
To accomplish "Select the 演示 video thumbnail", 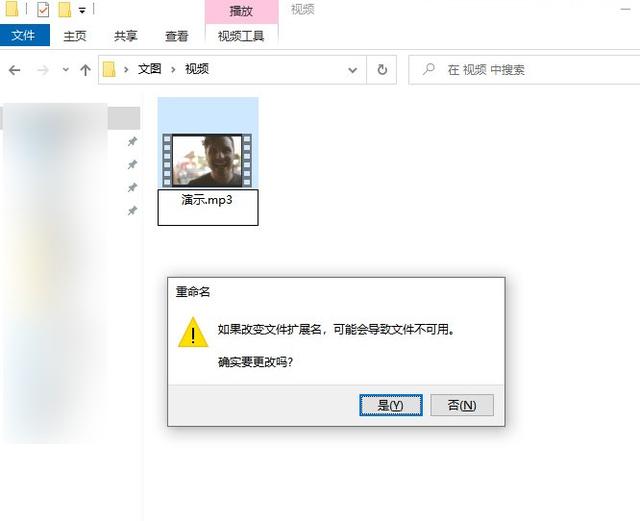I will (x=207, y=160).
